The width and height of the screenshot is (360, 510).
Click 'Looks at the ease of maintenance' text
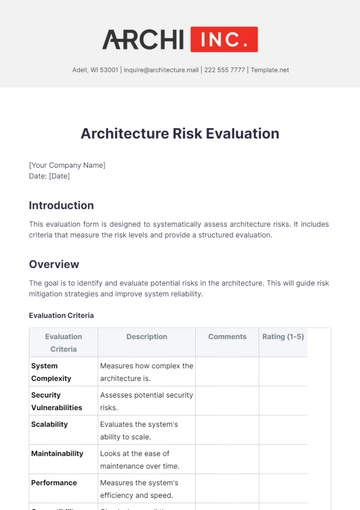140,459
